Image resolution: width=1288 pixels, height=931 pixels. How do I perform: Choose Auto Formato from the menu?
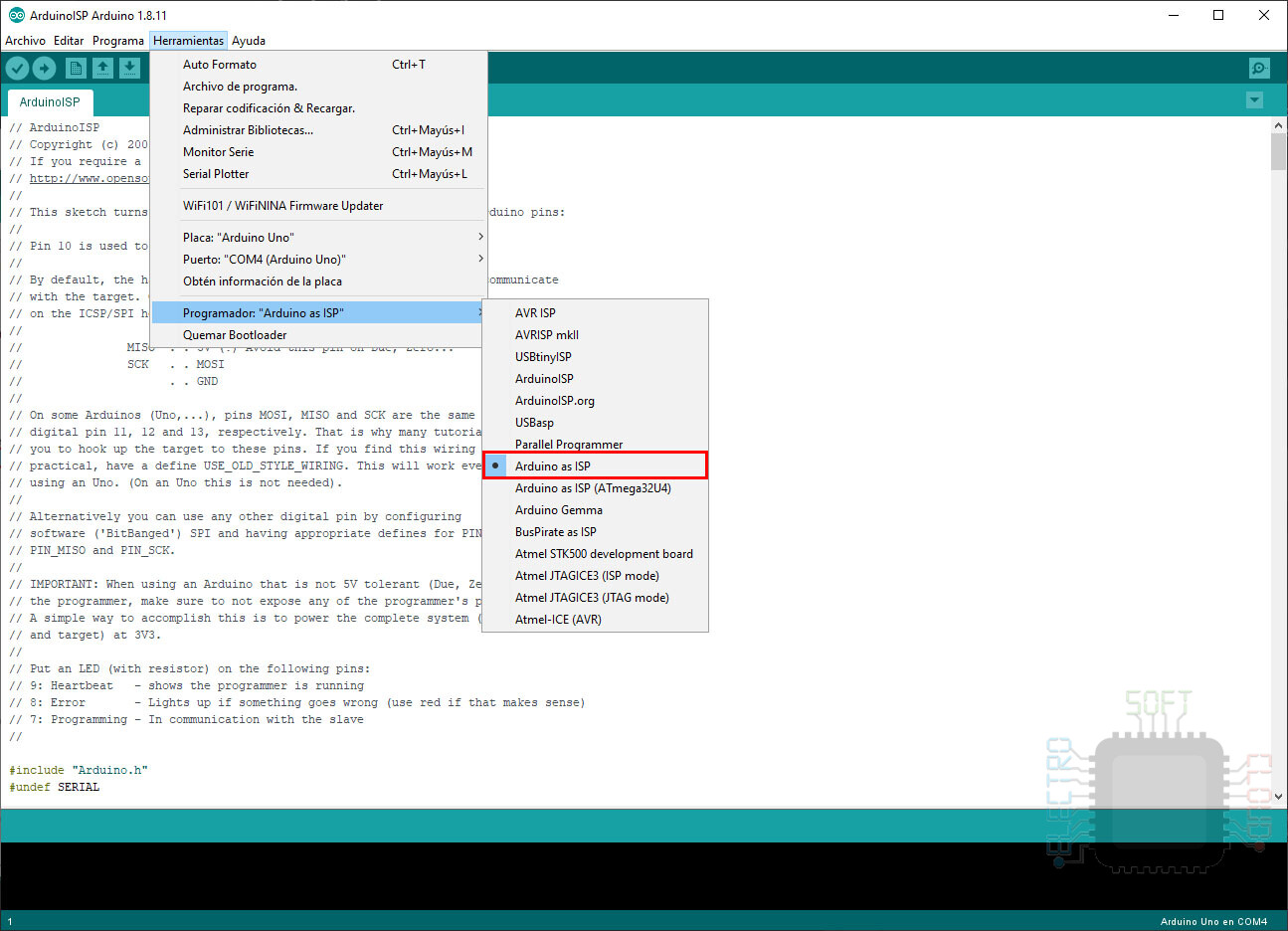click(318, 65)
